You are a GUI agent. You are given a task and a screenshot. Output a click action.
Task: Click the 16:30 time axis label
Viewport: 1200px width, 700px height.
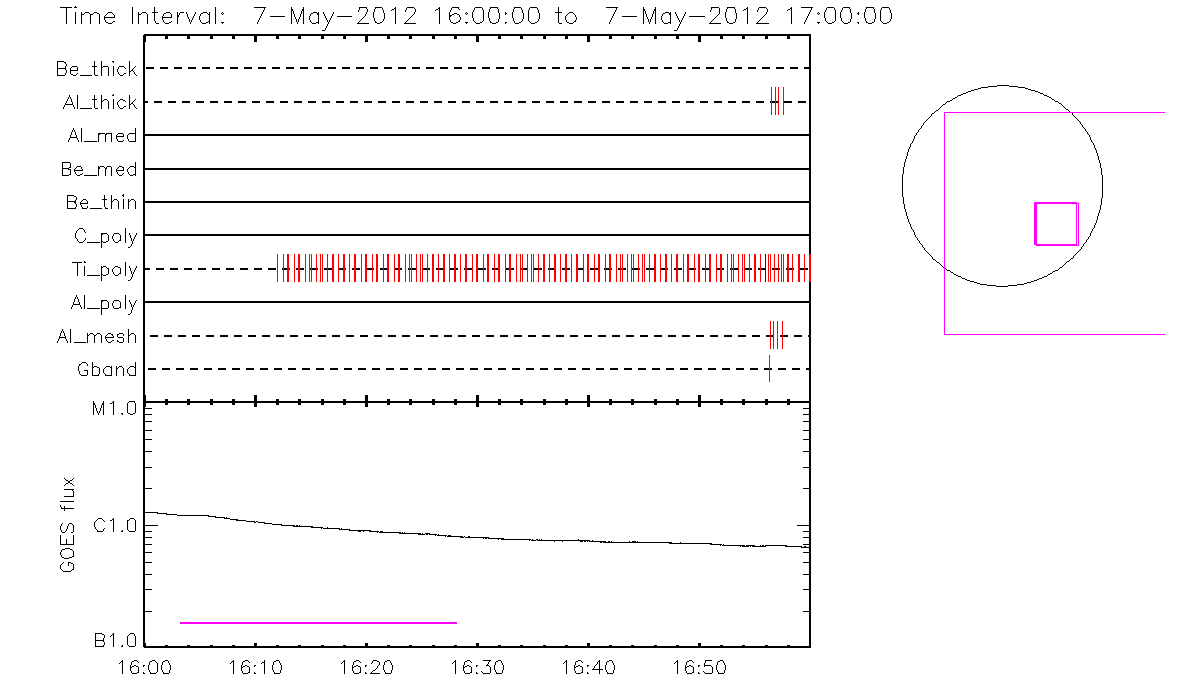pyautogui.click(x=476, y=667)
